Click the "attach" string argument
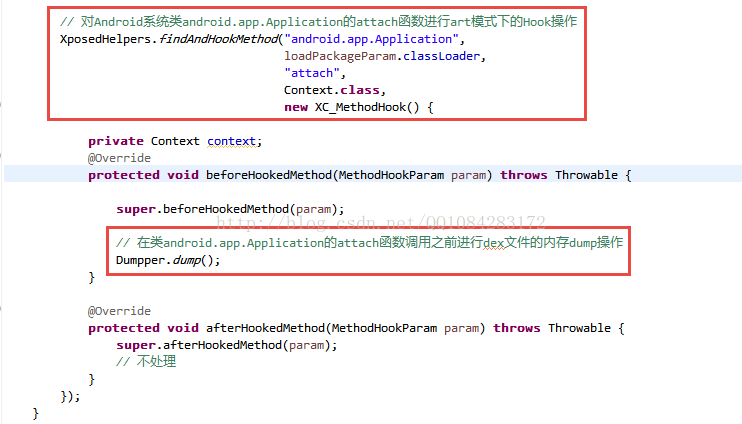 [311, 73]
